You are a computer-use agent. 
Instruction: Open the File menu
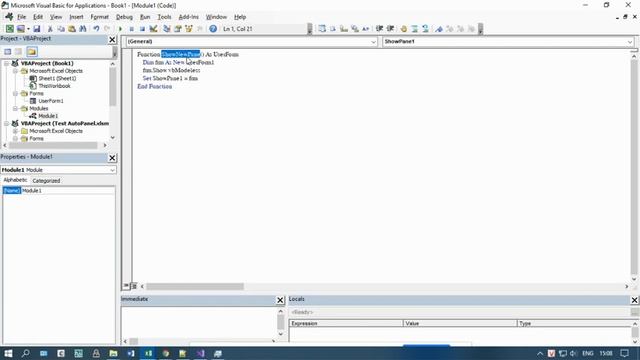click(x=21, y=17)
